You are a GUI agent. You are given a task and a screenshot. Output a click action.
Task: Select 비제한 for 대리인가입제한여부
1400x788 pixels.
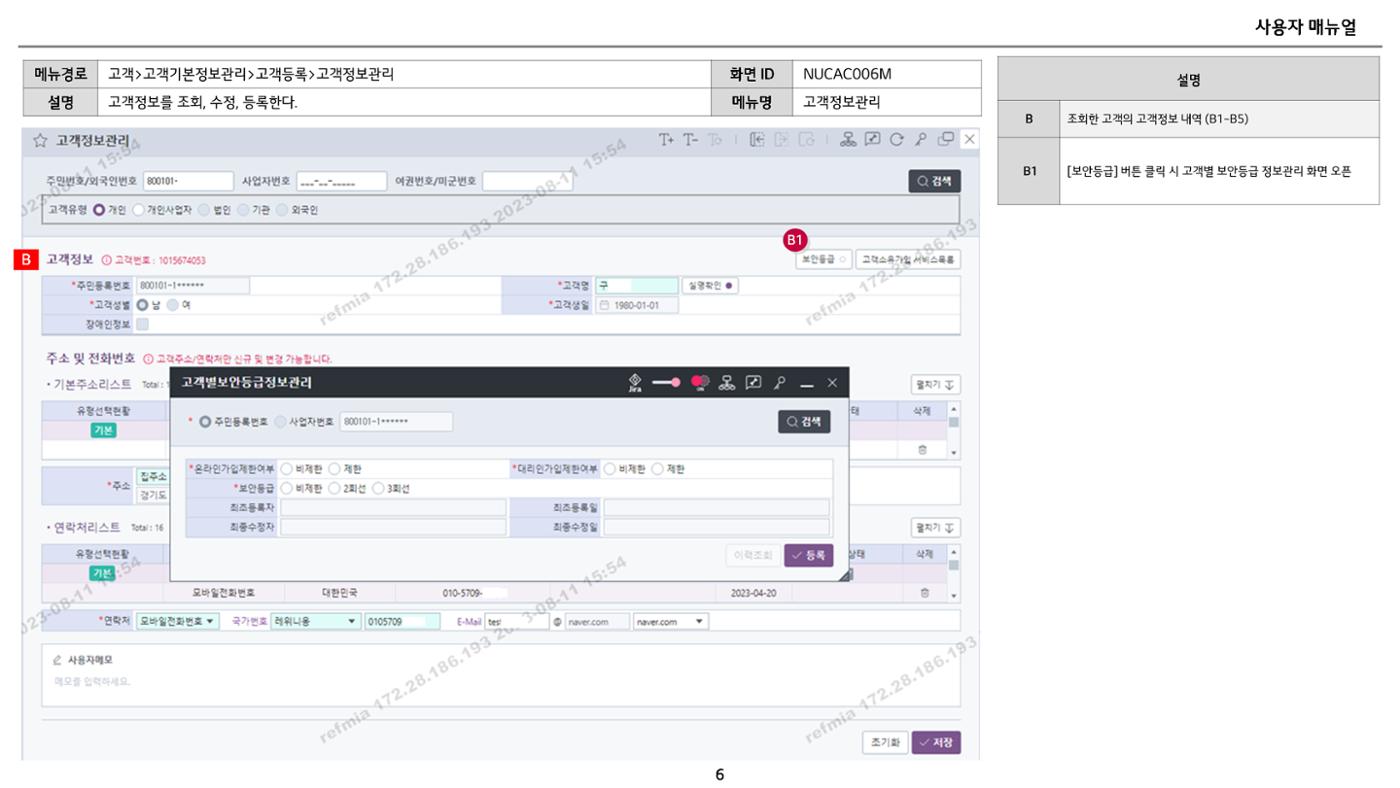[609, 469]
